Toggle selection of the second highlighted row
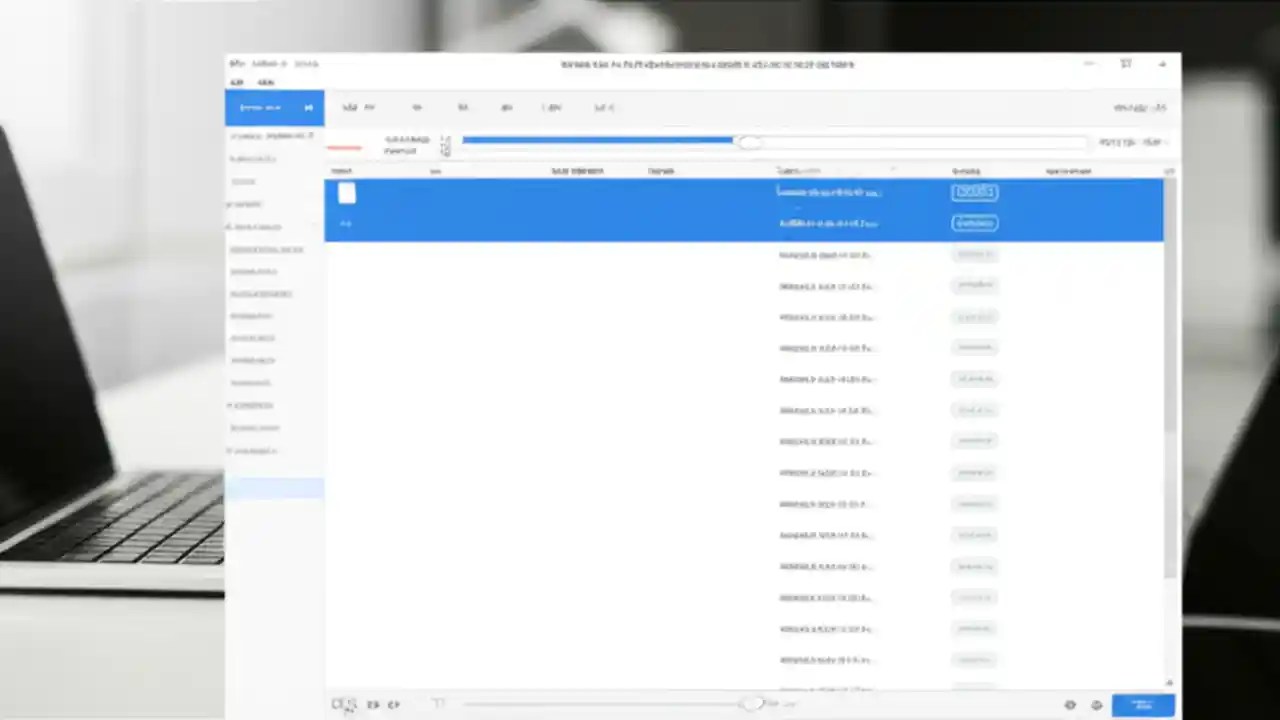 point(345,223)
